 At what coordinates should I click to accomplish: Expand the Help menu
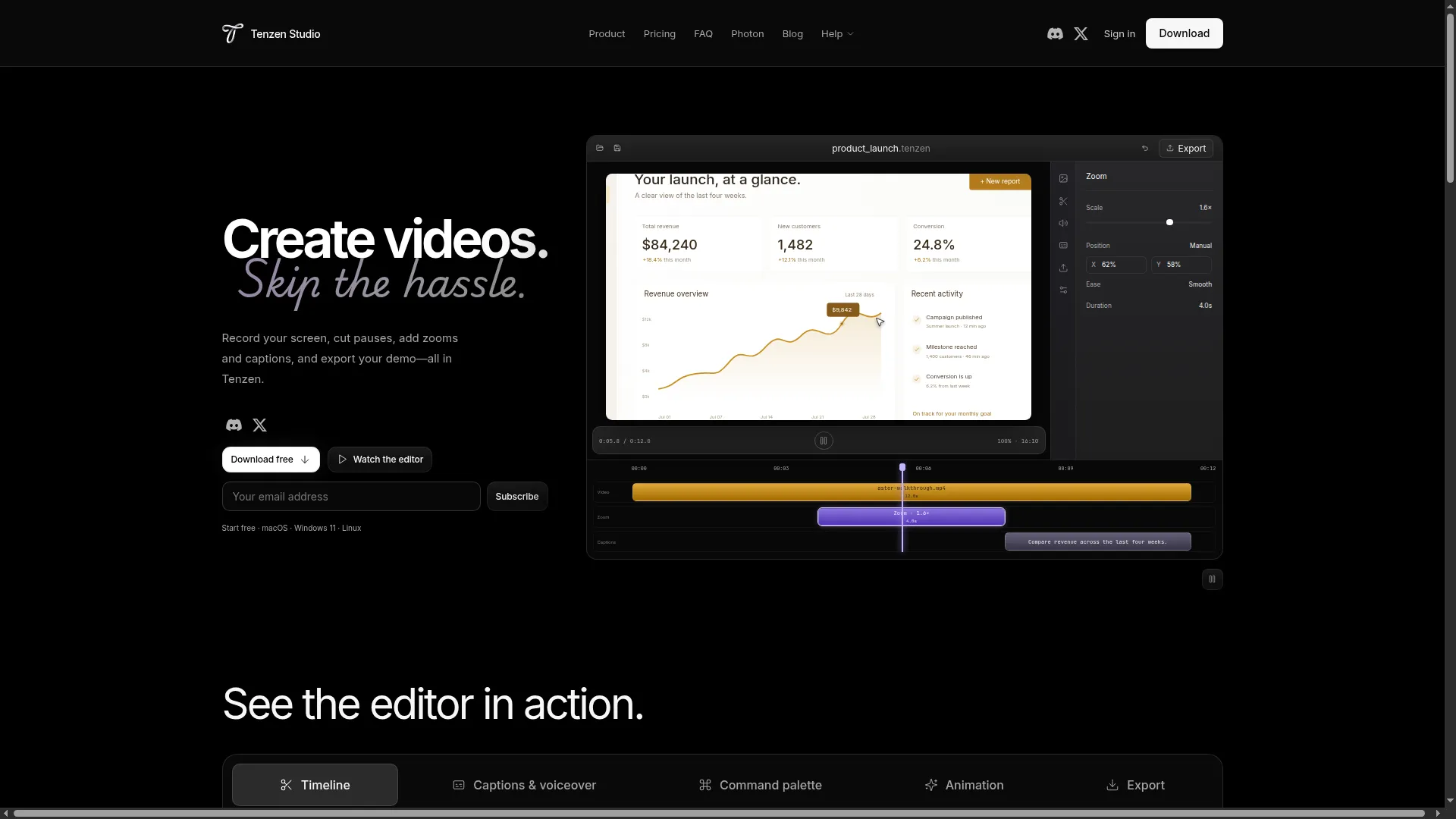[837, 34]
